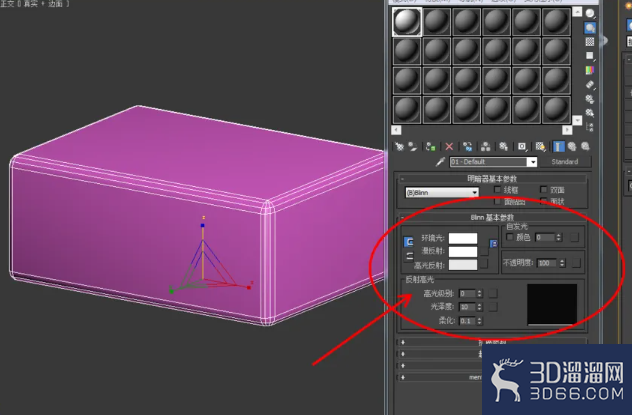
Task: Click Put Material to Scene icon
Action: (412, 147)
